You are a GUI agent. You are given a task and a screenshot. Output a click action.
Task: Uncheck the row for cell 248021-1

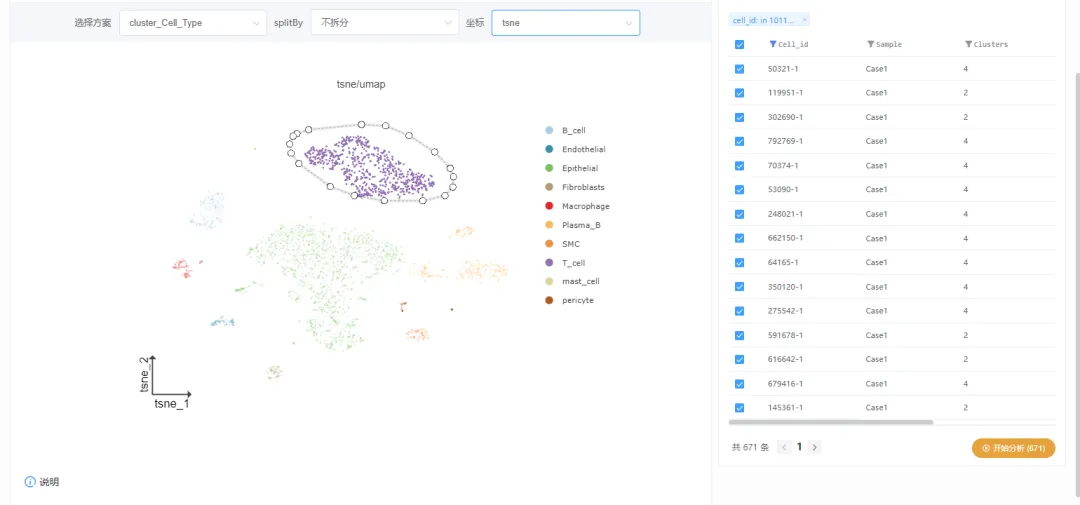pos(740,214)
